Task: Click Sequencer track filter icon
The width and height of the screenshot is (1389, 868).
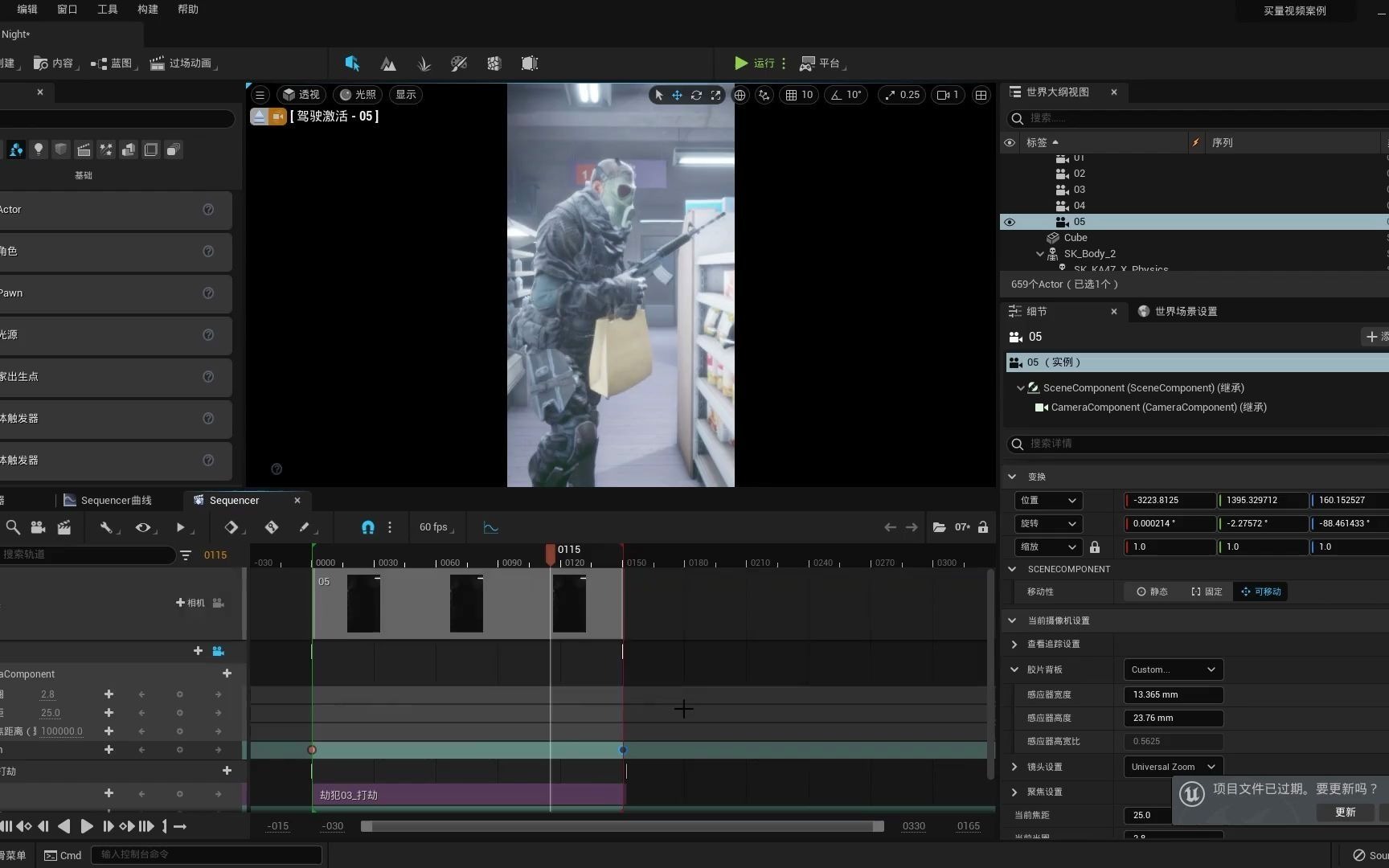Action: pyautogui.click(x=186, y=555)
